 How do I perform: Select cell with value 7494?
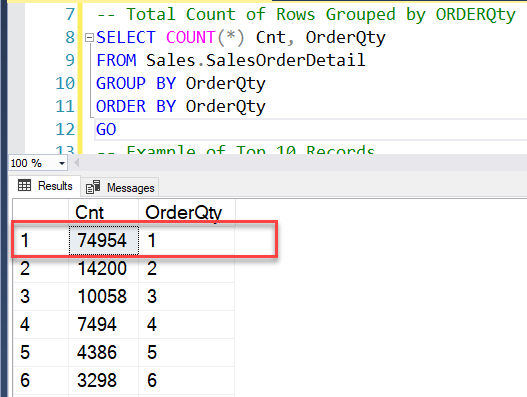(104, 324)
